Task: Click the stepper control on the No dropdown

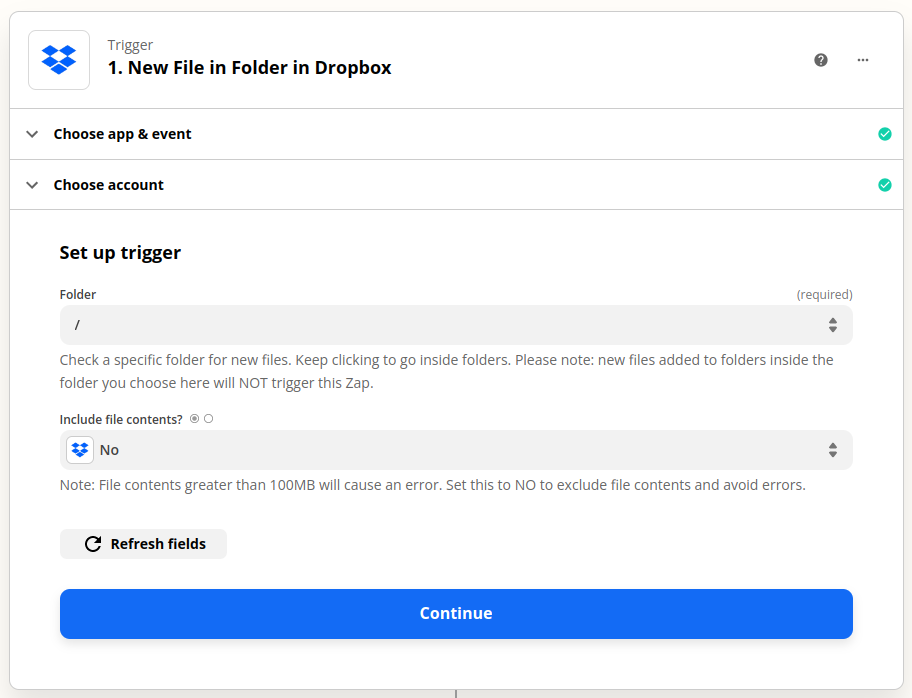Action: tap(833, 449)
